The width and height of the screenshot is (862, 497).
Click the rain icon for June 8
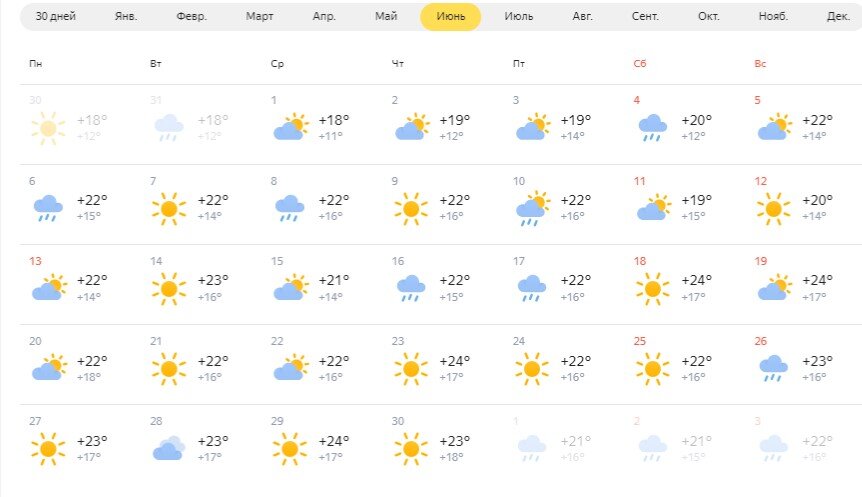pos(290,208)
